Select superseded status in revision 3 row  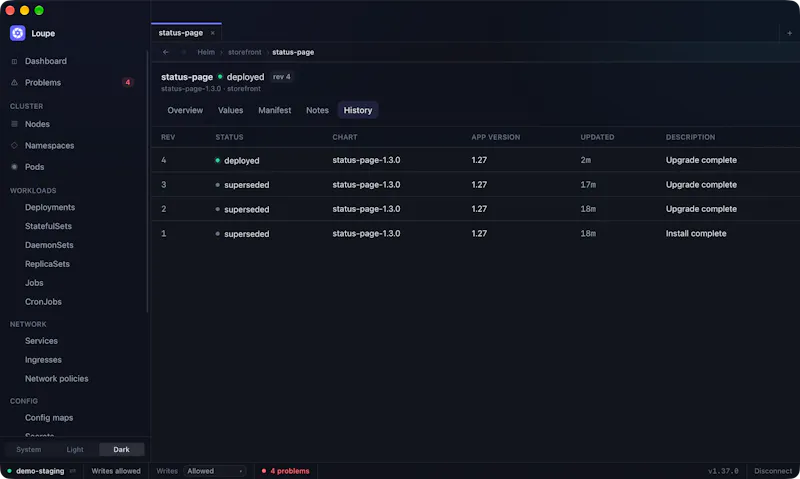point(242,185)
